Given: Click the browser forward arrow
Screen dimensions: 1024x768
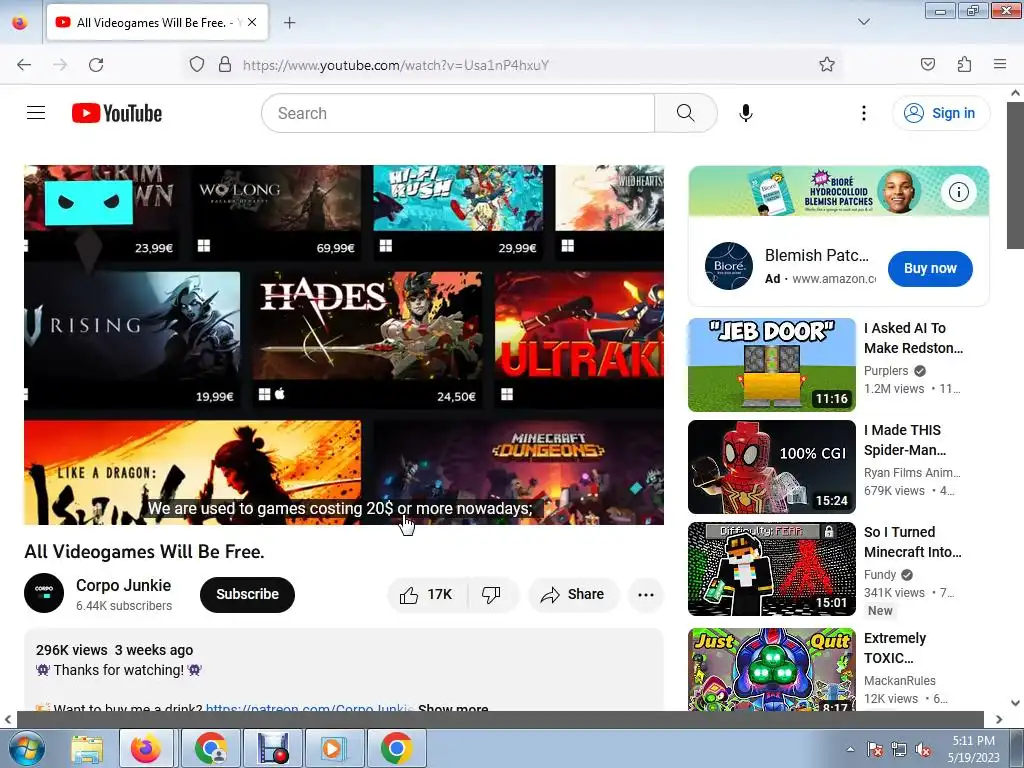Looking at the screenshot, I should (x=60, y=65).
